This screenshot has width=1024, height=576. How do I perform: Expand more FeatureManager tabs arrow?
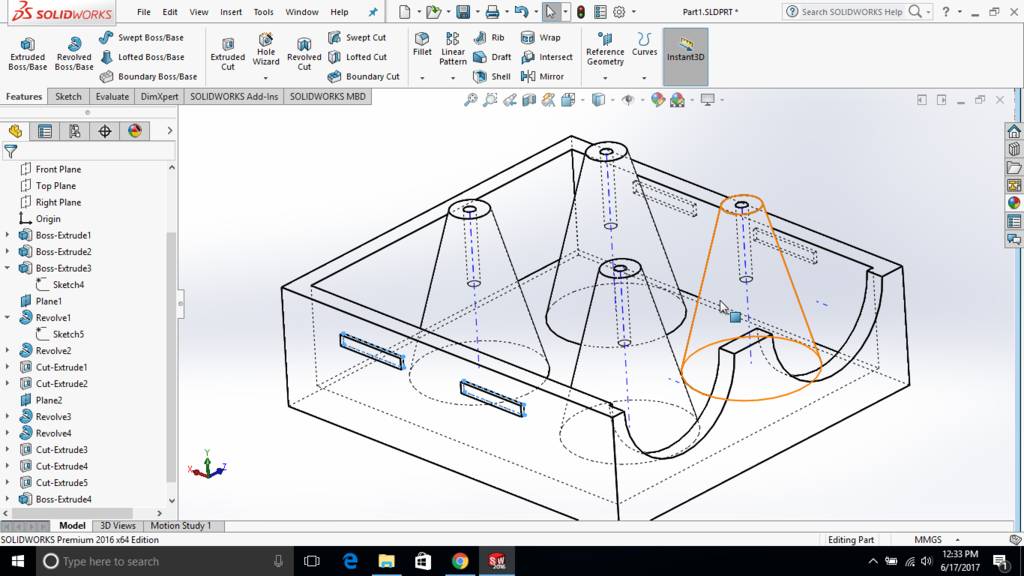point(169,131)
